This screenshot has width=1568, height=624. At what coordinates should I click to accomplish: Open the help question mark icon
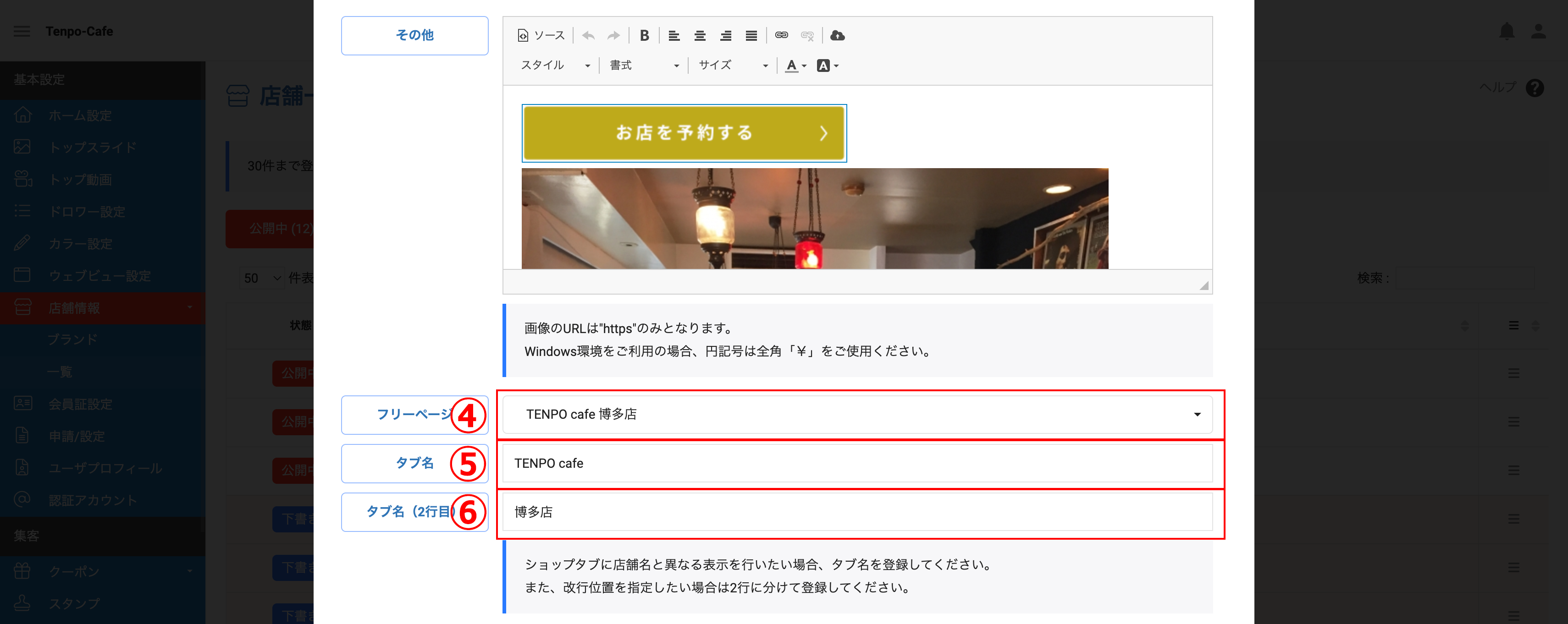point(1535,88)
